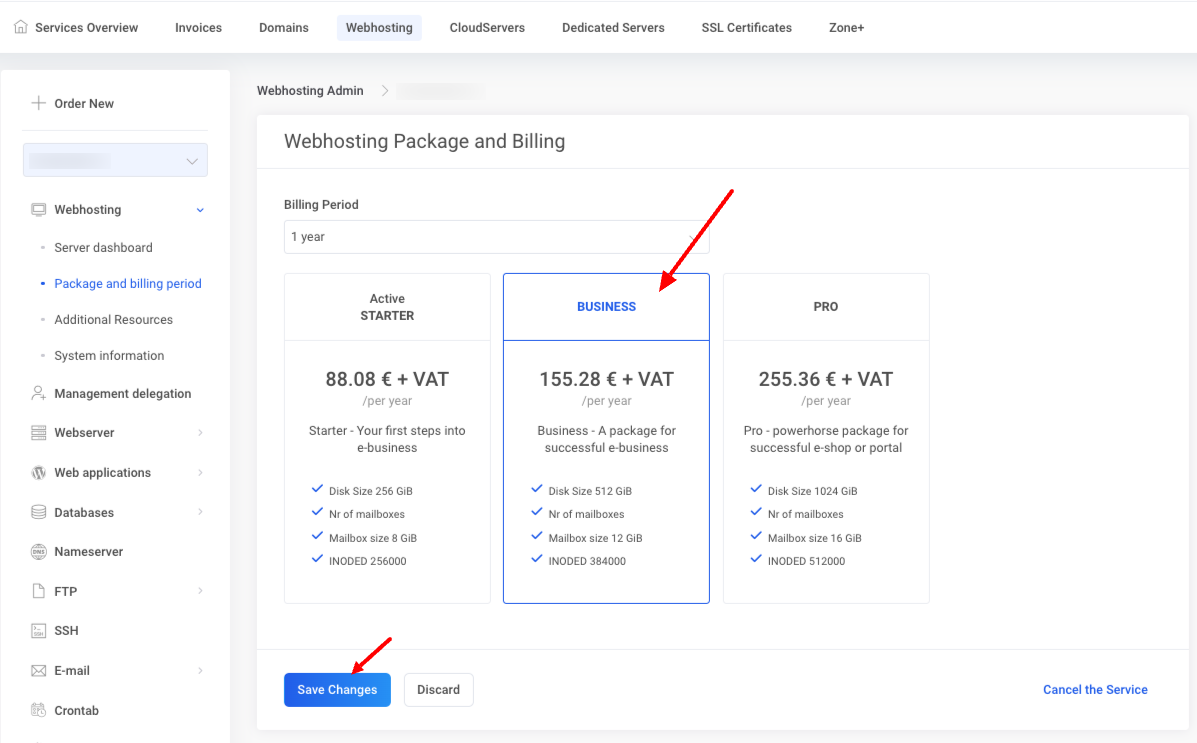
Task: Expand the Webserver submenu chevron
Action: pyautogui.click(x=200, y=433)
